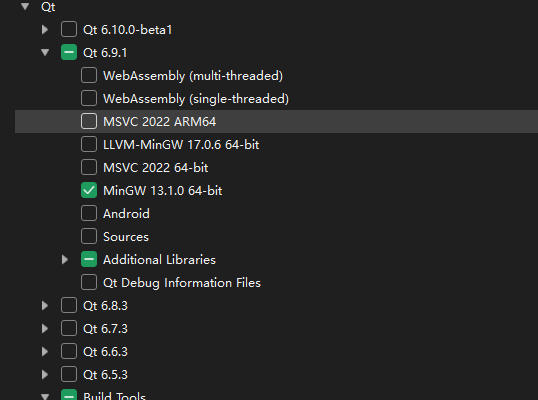Expand the Additional Libraries node
The image size is (538, 400).
point(65,260)
